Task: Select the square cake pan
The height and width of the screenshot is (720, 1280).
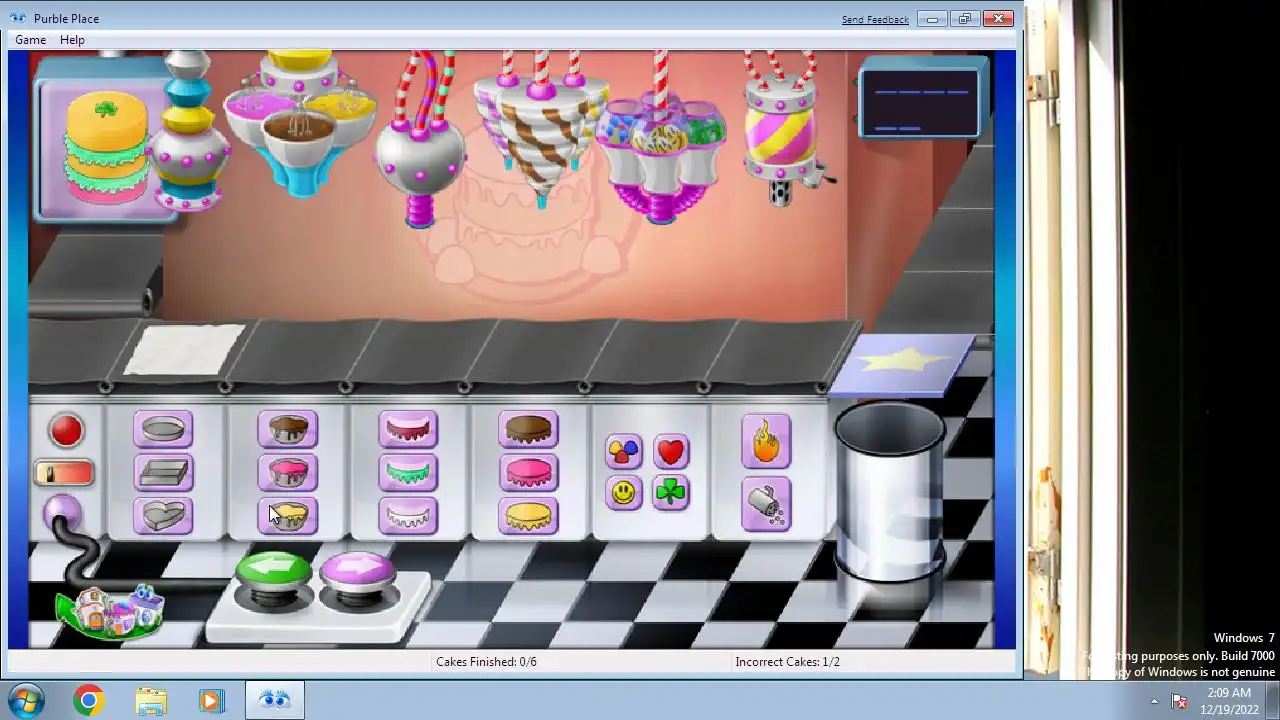Action: click(x=163, y=473)
